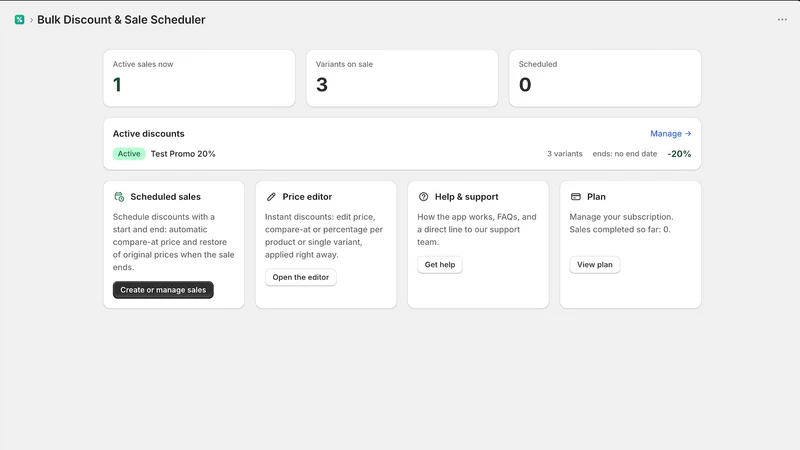Click the Plan card heading
This screenshot has width=800, height=450.
coord(596,197)
